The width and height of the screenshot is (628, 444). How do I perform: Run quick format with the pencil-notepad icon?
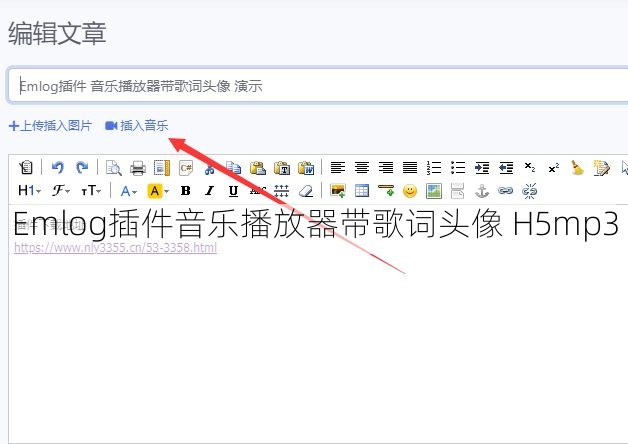[x=602, y=167]
